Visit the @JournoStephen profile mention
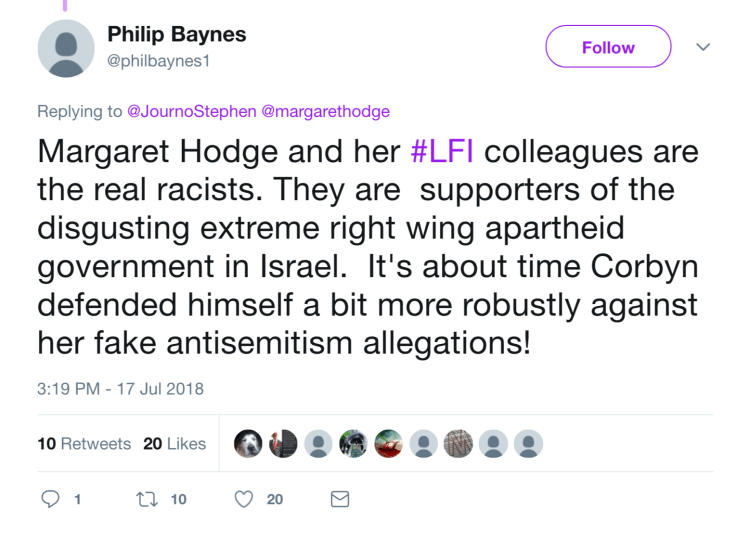 [192, 111]
